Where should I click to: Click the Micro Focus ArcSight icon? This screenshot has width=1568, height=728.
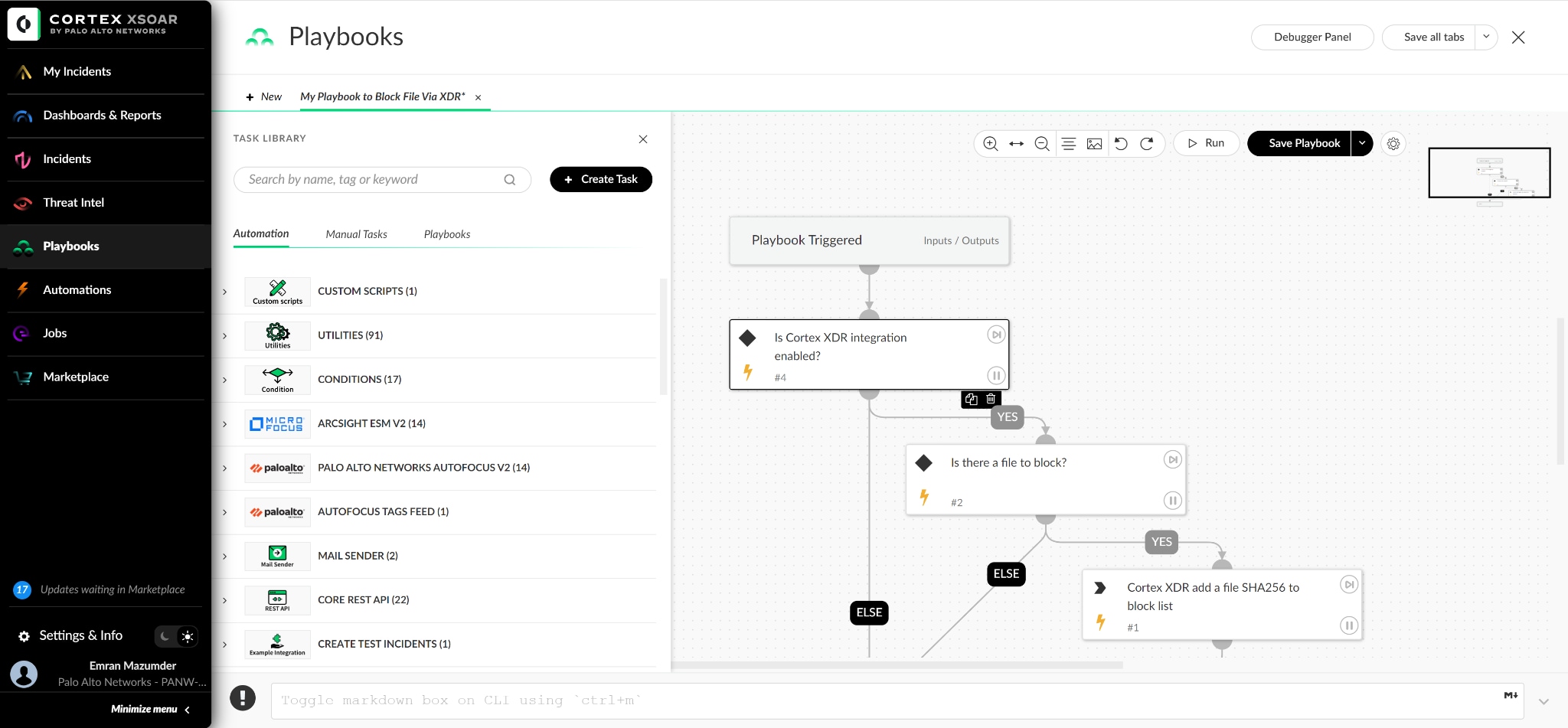point(277,424)
